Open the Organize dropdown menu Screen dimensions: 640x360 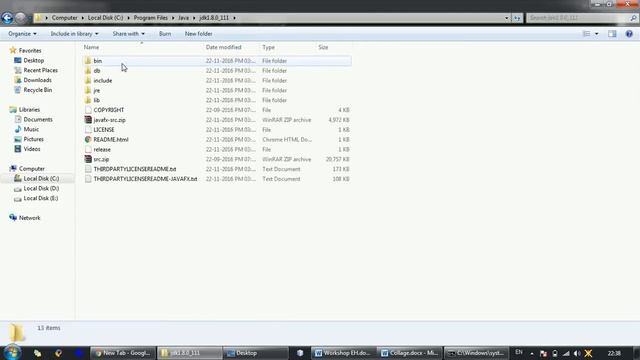point(22,34)
